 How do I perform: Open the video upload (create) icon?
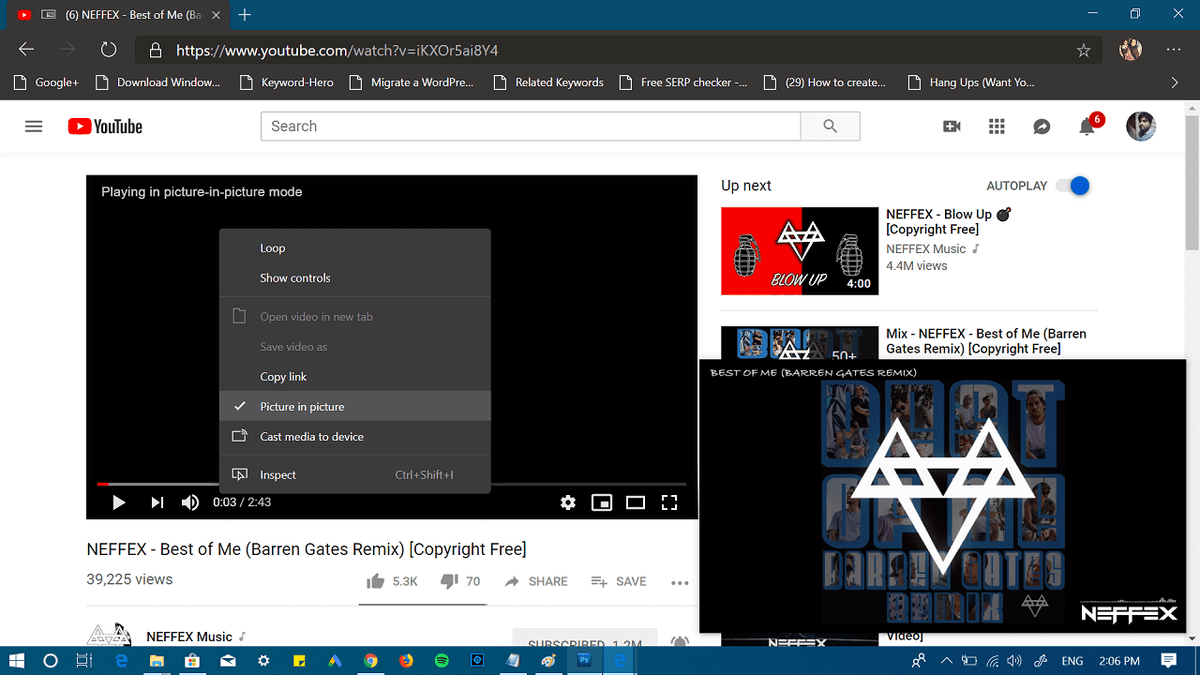(x=951, y=126)
